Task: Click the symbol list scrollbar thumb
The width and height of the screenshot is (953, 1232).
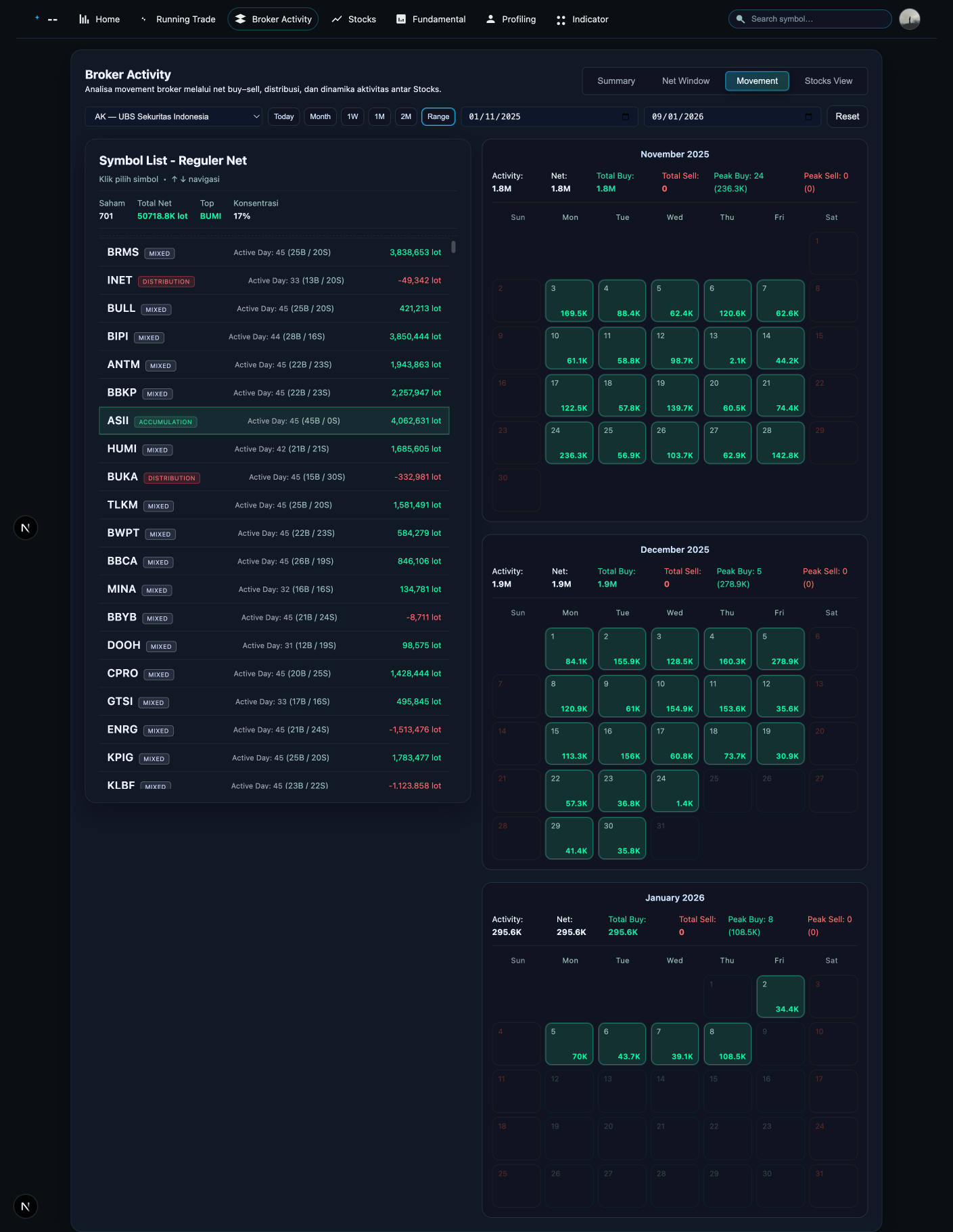Action: 453,247
